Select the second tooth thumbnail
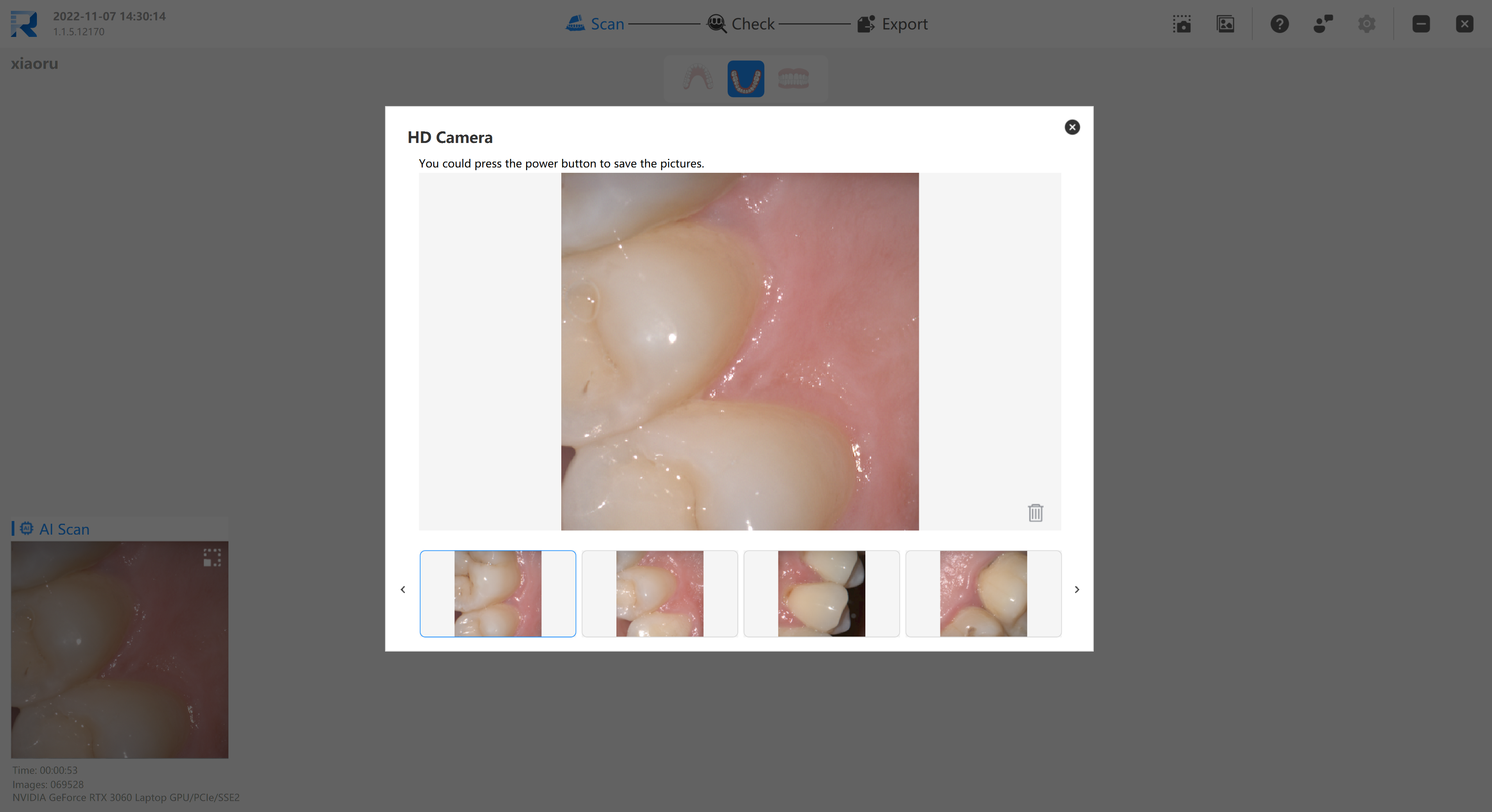 (x=660, y=594)
